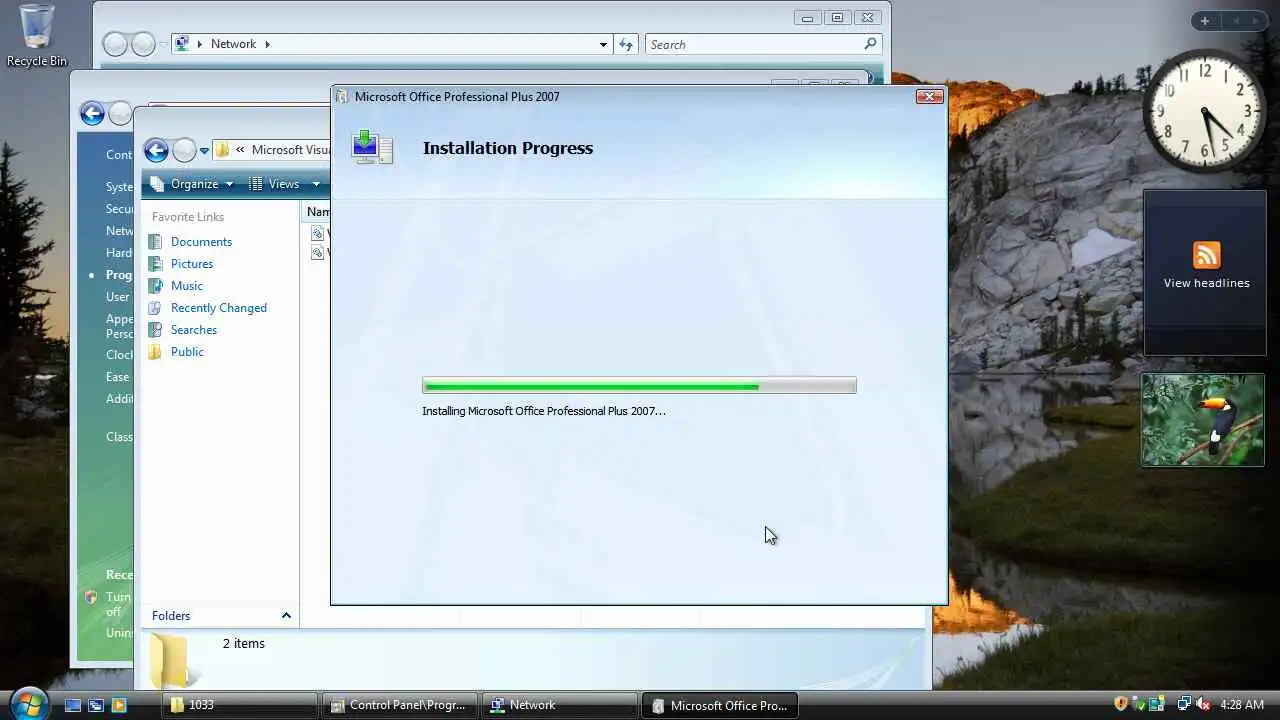
Task: Click the "2 items" details pane text
Action: pyautogui.click(x=244, y=644)
